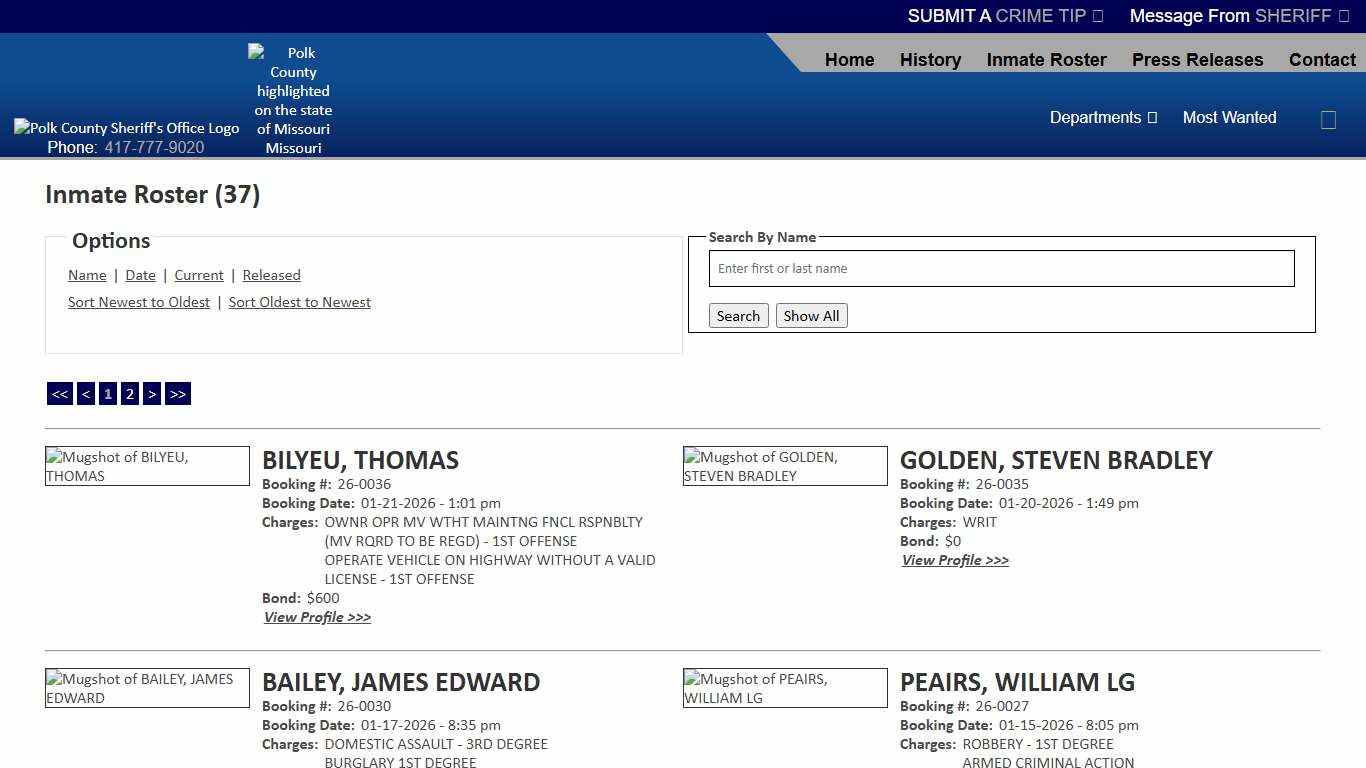Click the Search button
Viewport: 1366px width, 768px height.
pyautogui.click(x=738, y=315)
